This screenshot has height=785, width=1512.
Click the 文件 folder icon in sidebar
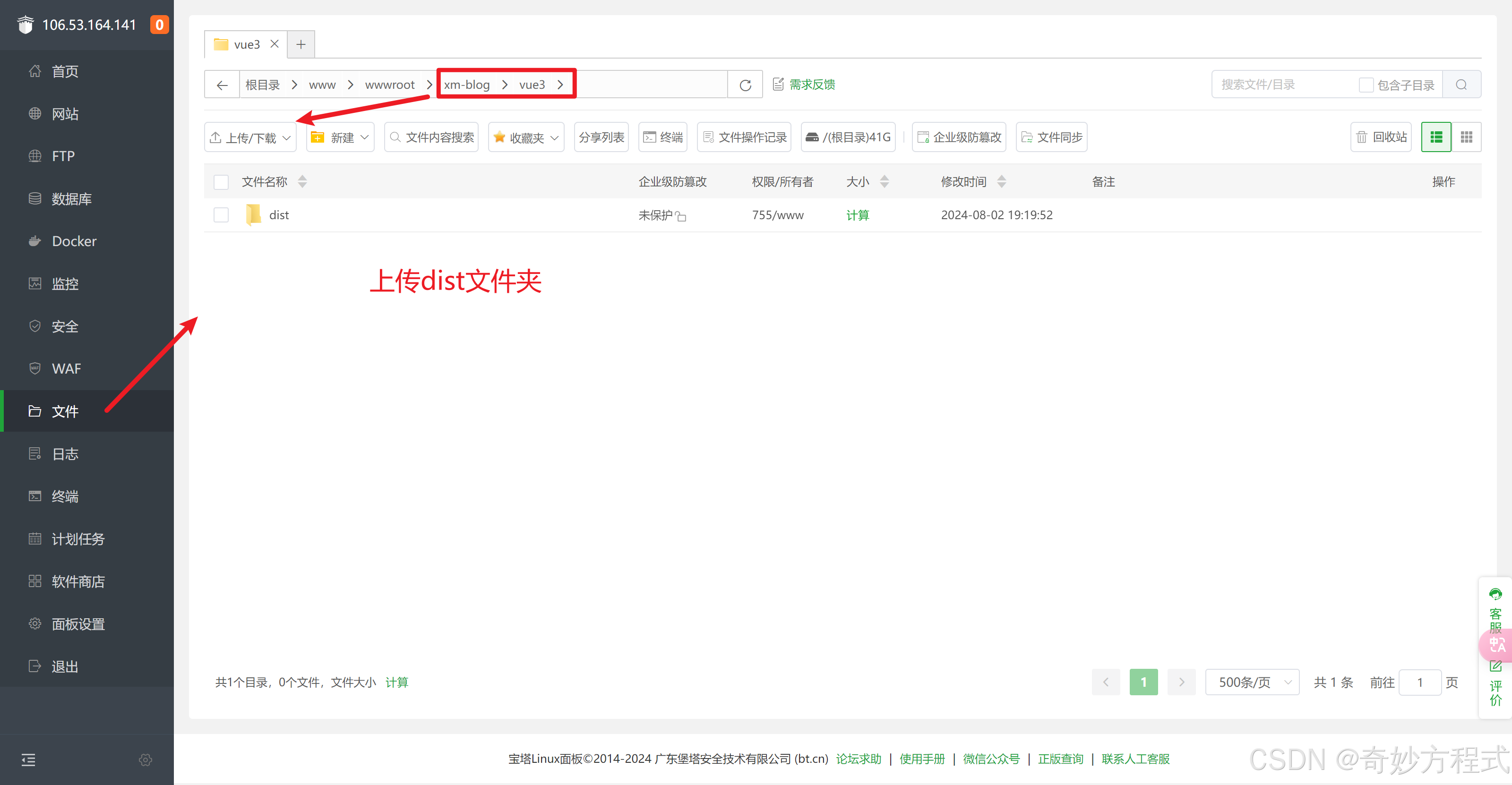coord(35,411)
